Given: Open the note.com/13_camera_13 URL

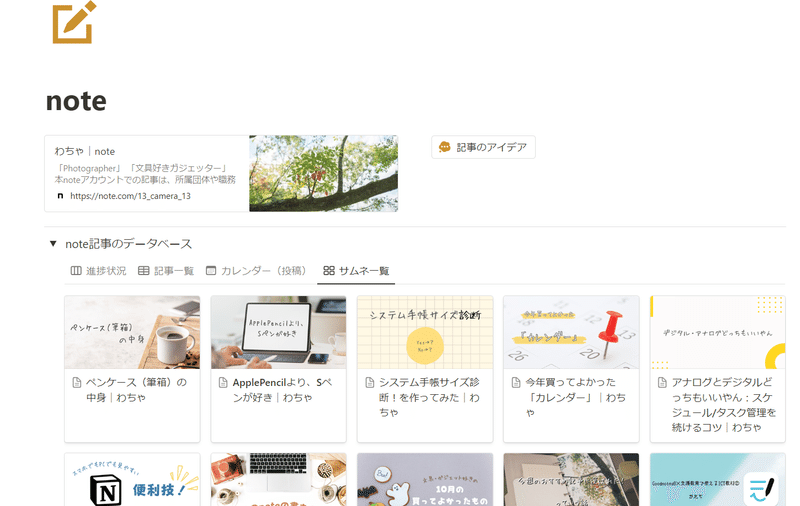Looking at the screenshot, I should click(130, 196).
